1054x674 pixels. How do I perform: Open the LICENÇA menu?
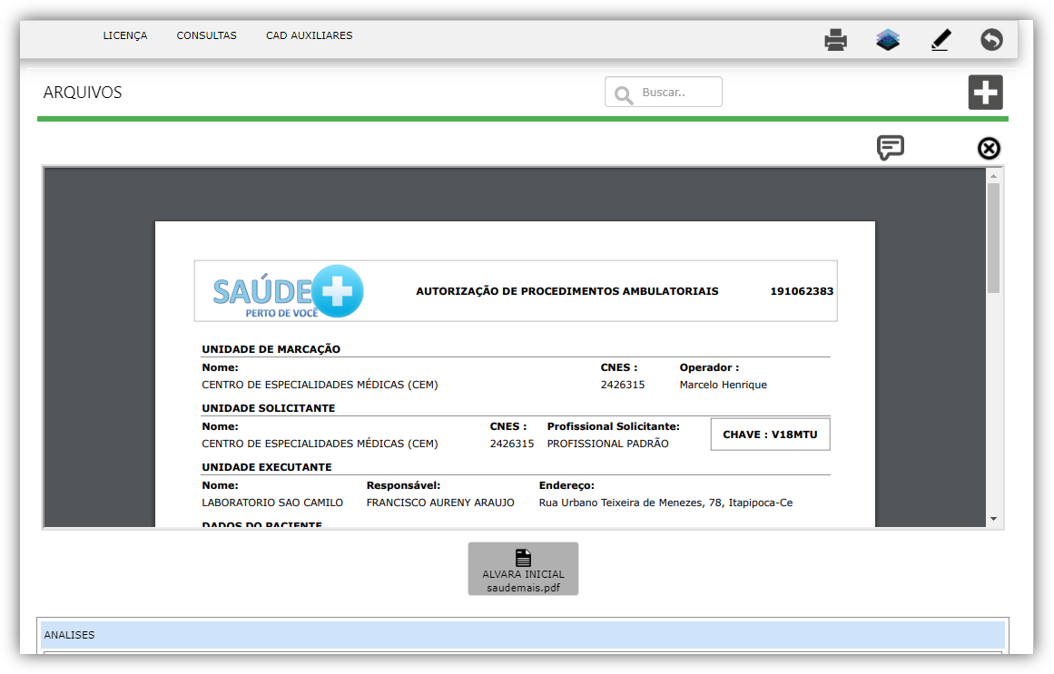[x=125, y=36]
